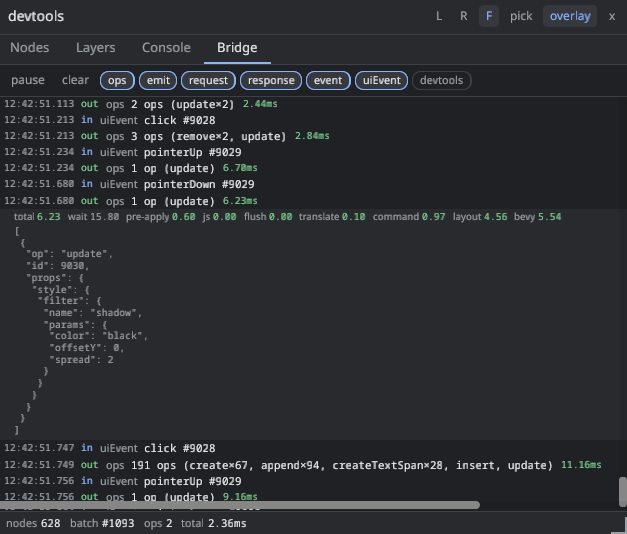Toggle the event filter chip

328,80
